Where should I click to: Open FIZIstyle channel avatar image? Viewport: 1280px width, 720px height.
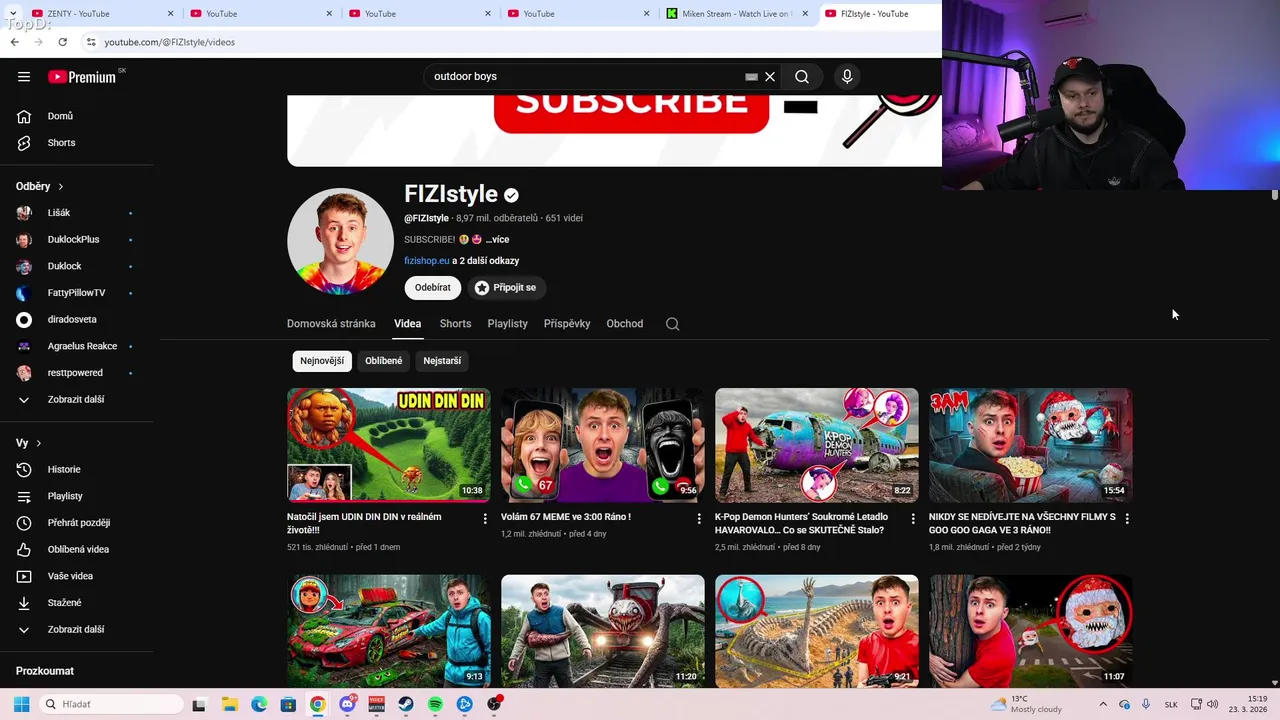[x=340, y=241]
